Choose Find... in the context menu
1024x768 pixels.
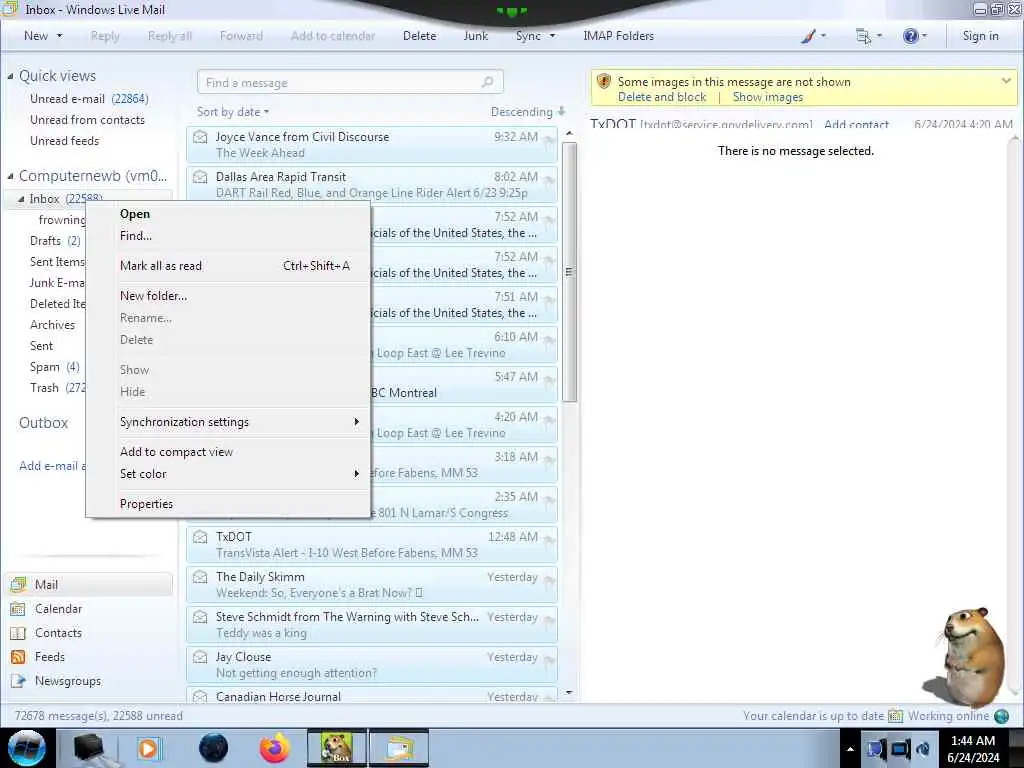pyautogui.click(x=136, y=236)
